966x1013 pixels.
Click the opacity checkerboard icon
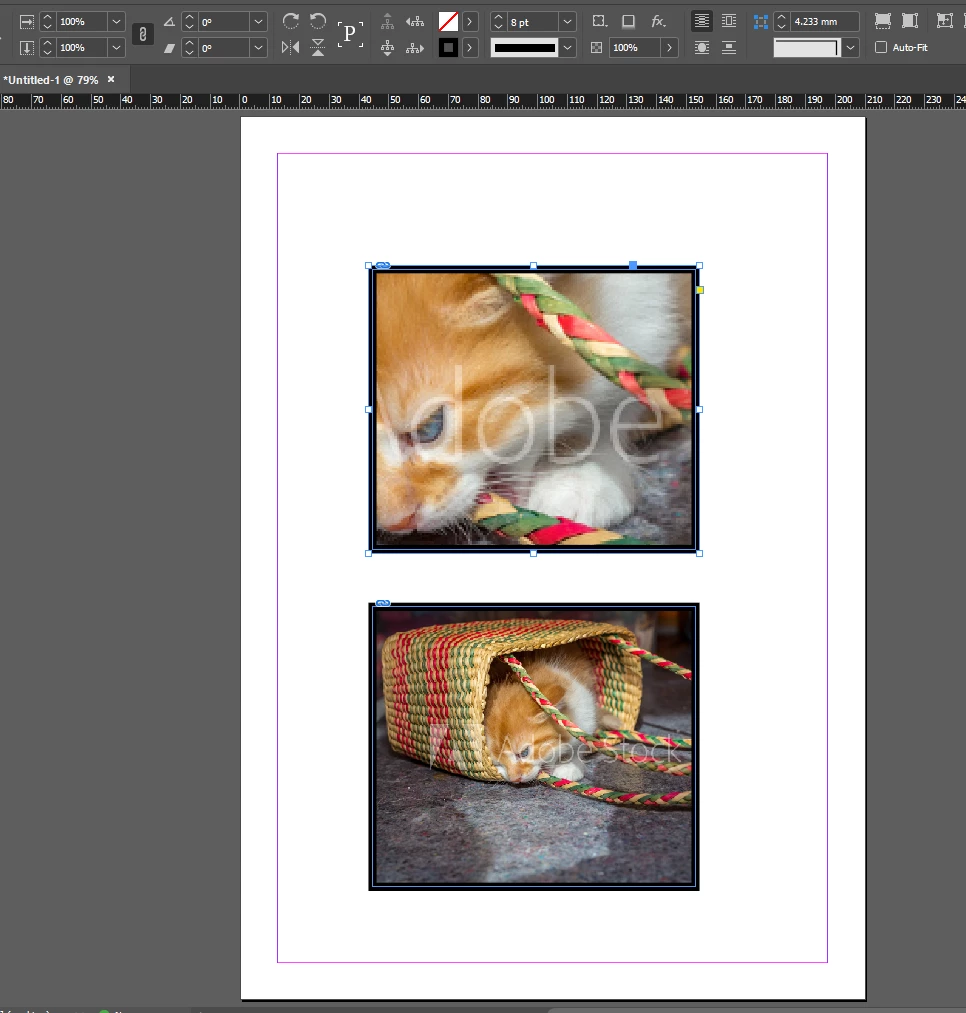tap(596, 48)
